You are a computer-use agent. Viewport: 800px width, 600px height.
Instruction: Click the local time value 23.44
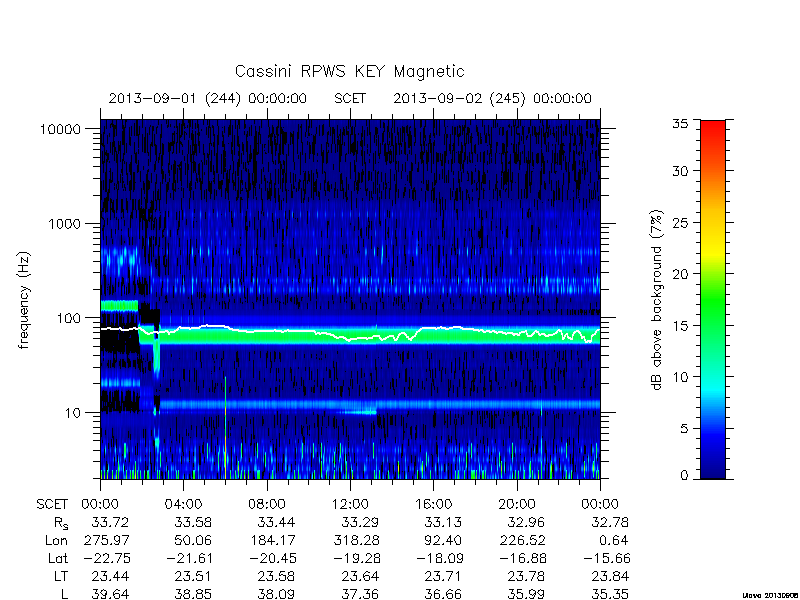[110, 577]
